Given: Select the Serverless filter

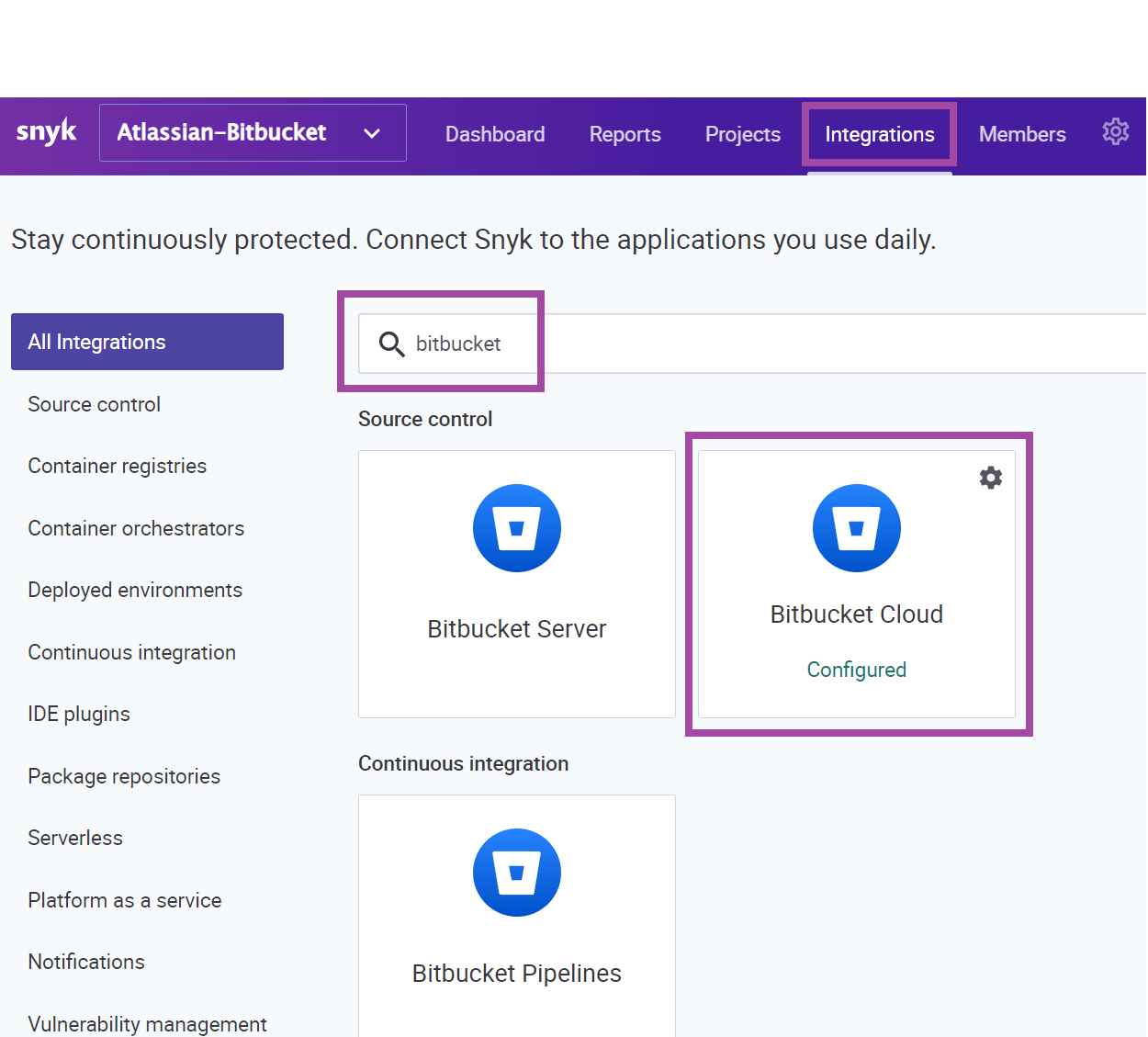Looking at the screenshot, I should pos(75,838).
